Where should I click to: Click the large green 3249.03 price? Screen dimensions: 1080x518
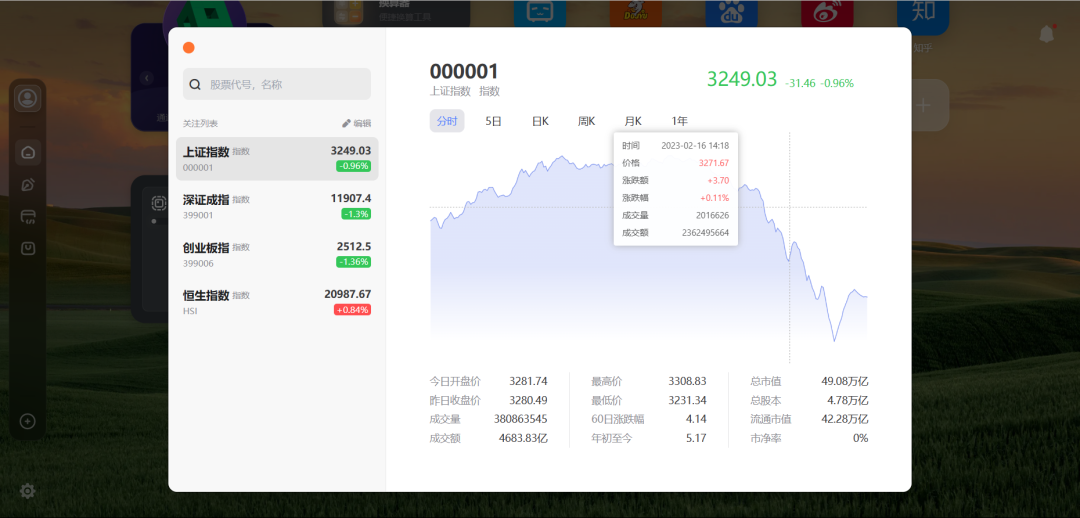742,79
